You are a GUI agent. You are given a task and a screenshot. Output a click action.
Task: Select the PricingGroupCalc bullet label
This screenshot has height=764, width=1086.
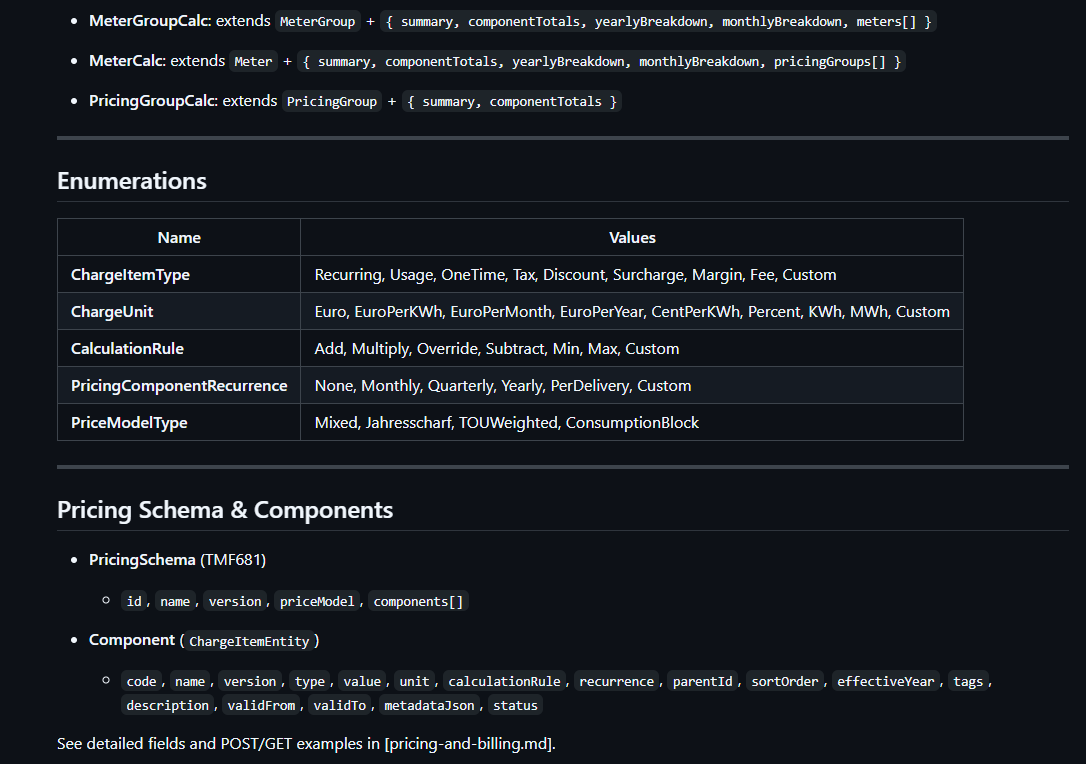(x=153, y=100)
